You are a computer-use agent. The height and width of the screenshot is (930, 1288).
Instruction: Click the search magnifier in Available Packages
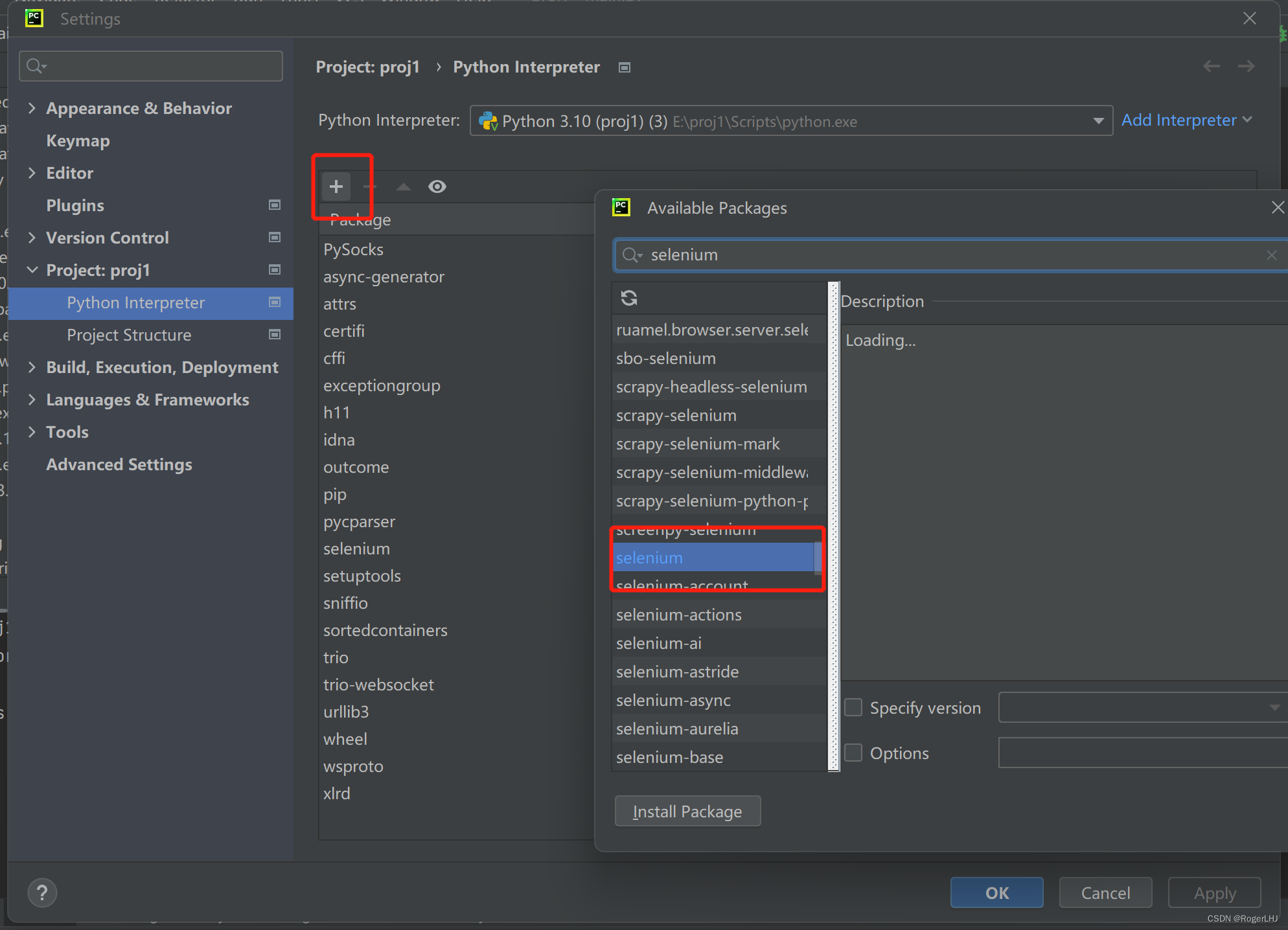[x=632, y=255]
